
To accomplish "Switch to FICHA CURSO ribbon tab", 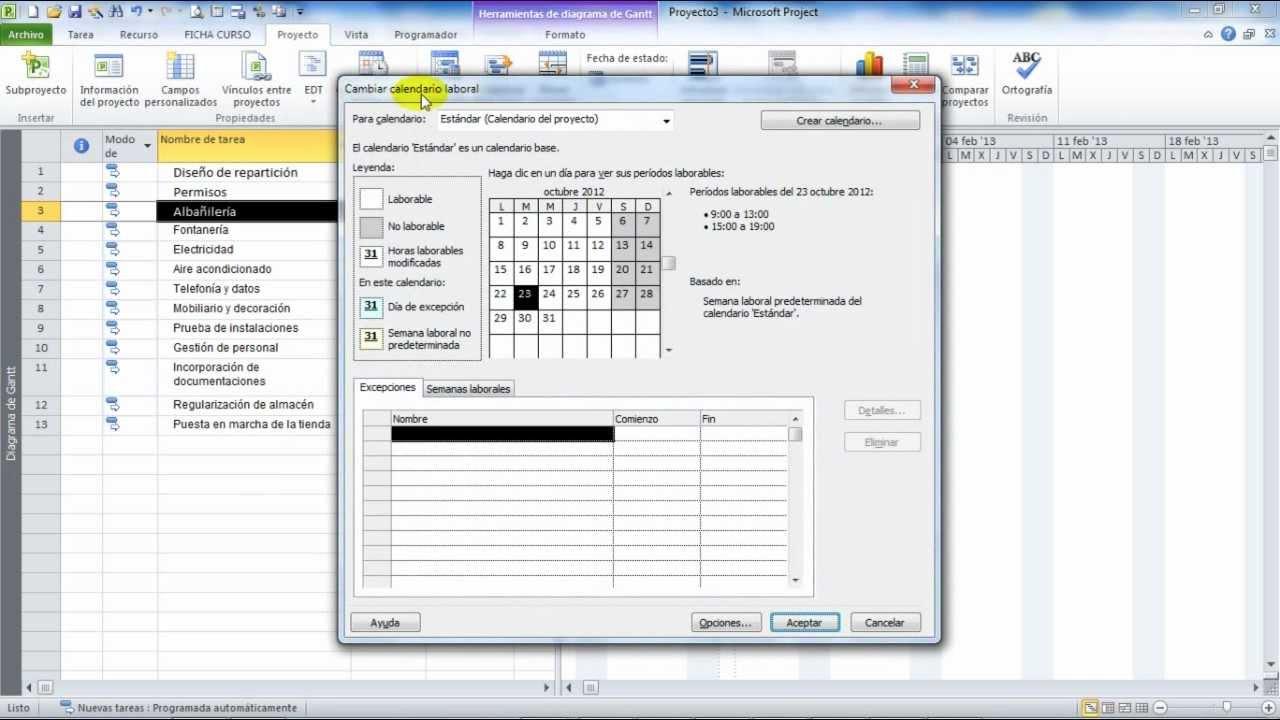I will 217,34.
